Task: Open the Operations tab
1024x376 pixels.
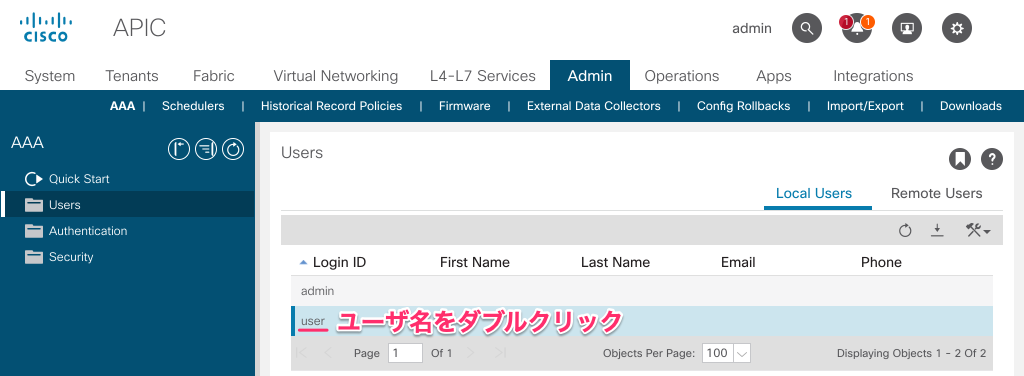Action: pos(682,76)
